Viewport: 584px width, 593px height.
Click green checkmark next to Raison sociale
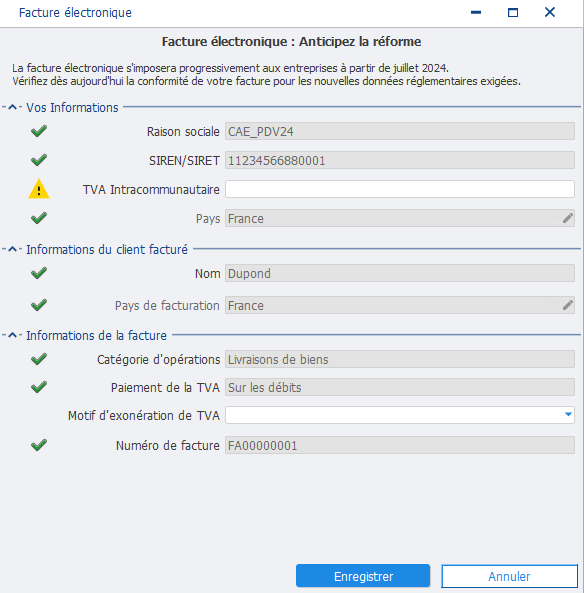pyautogui.click(x=39, y=131)
